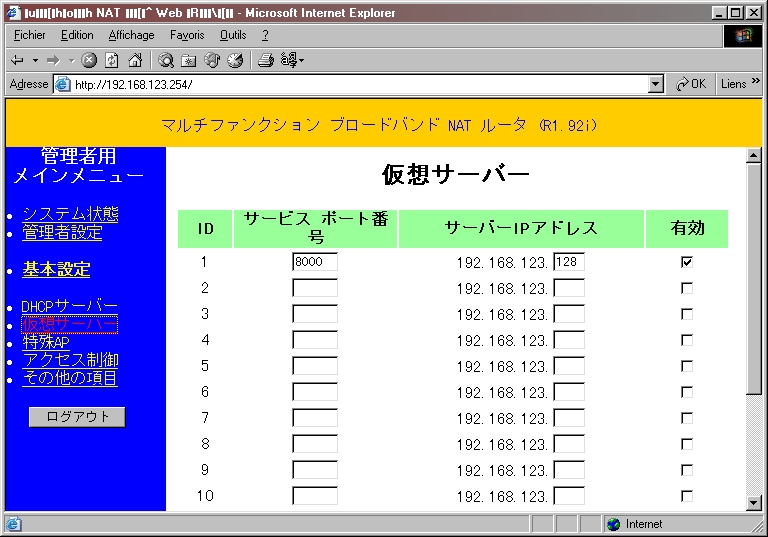Open the DHCPサーバー sidebar link
Screen dimensions: 768x537
[x=70, y=306]
